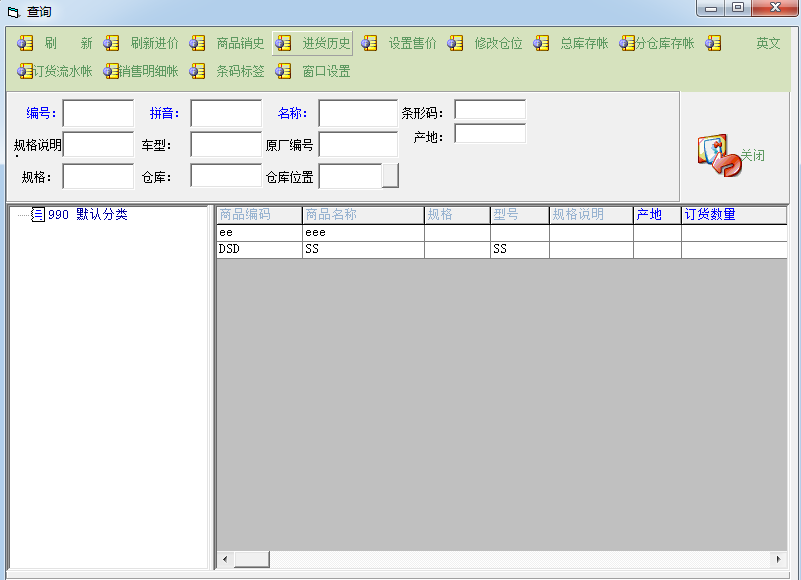801x580 pixels.
Task: Minimize the 查询 window
Action: tap(711, 8)
